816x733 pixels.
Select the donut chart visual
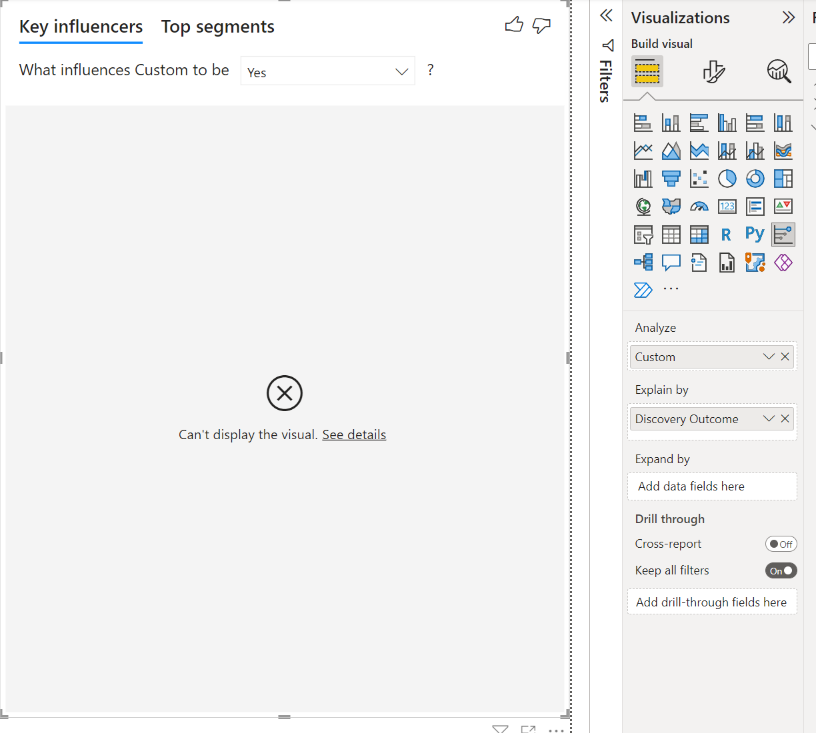click(755, 179)
